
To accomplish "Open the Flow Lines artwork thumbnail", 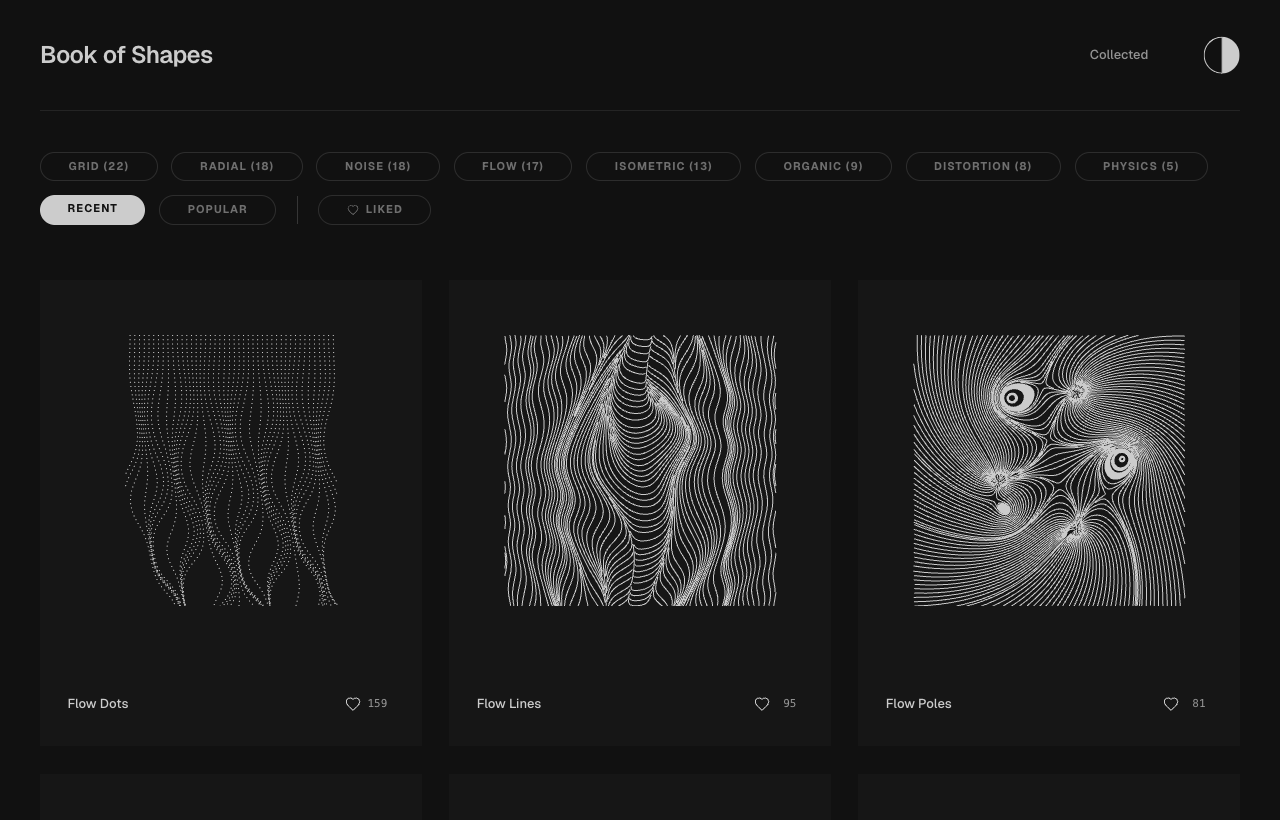I will [640, 470].
